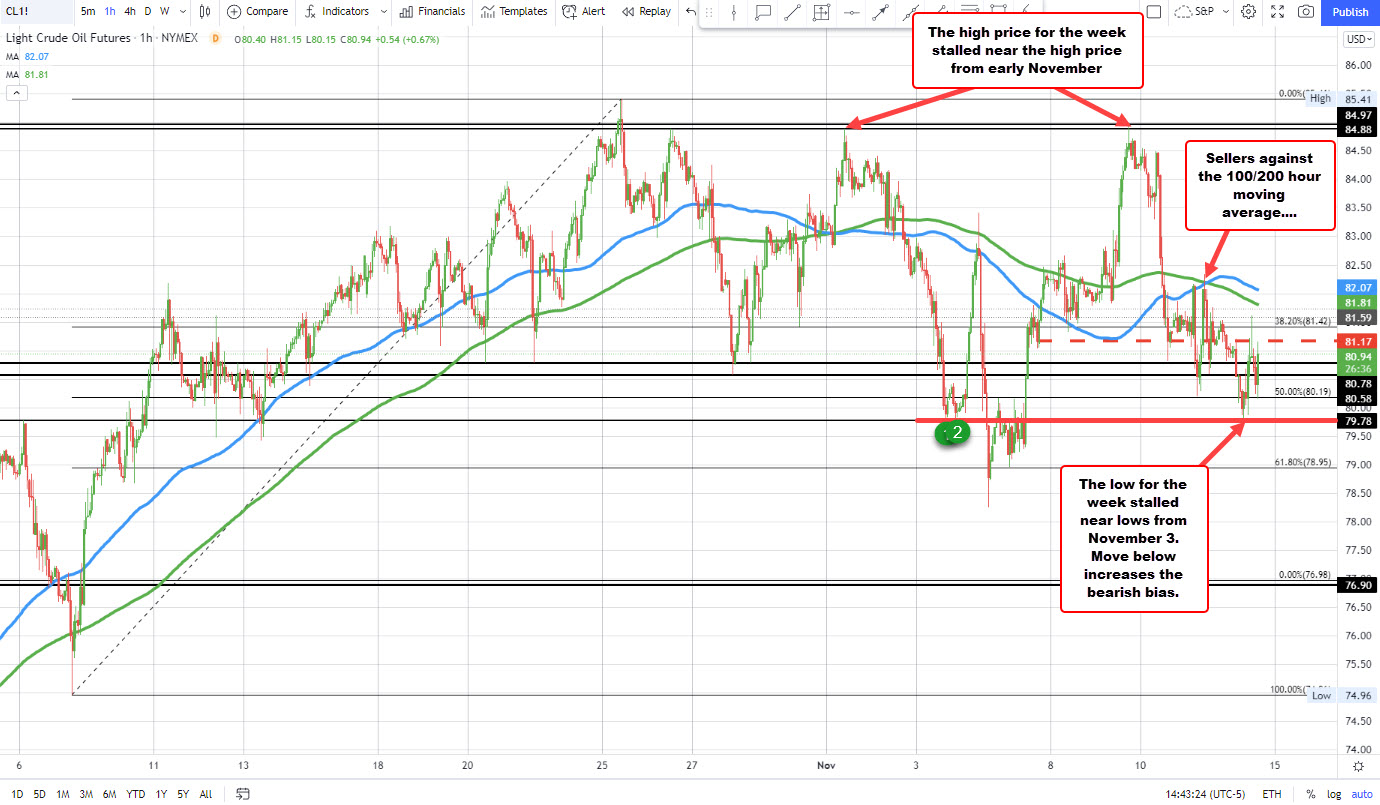The height and width of the screenshot is (805, 1380).
Task: Click the S&P cloud layout name
Action: pyautogui.click(x=1193, y=12)
